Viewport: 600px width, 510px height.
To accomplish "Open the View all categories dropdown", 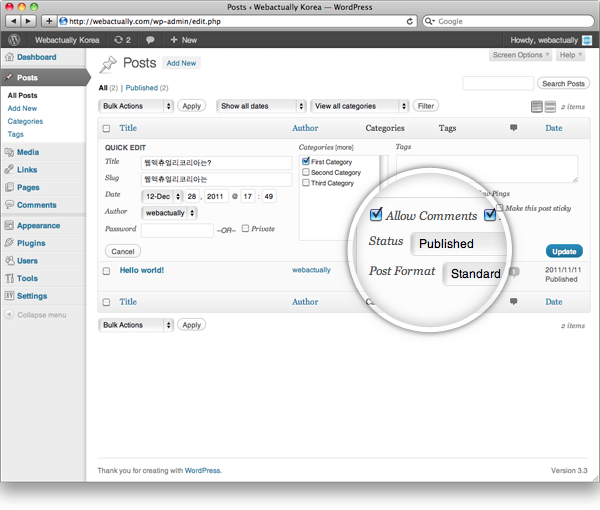I will pos(360,106).
